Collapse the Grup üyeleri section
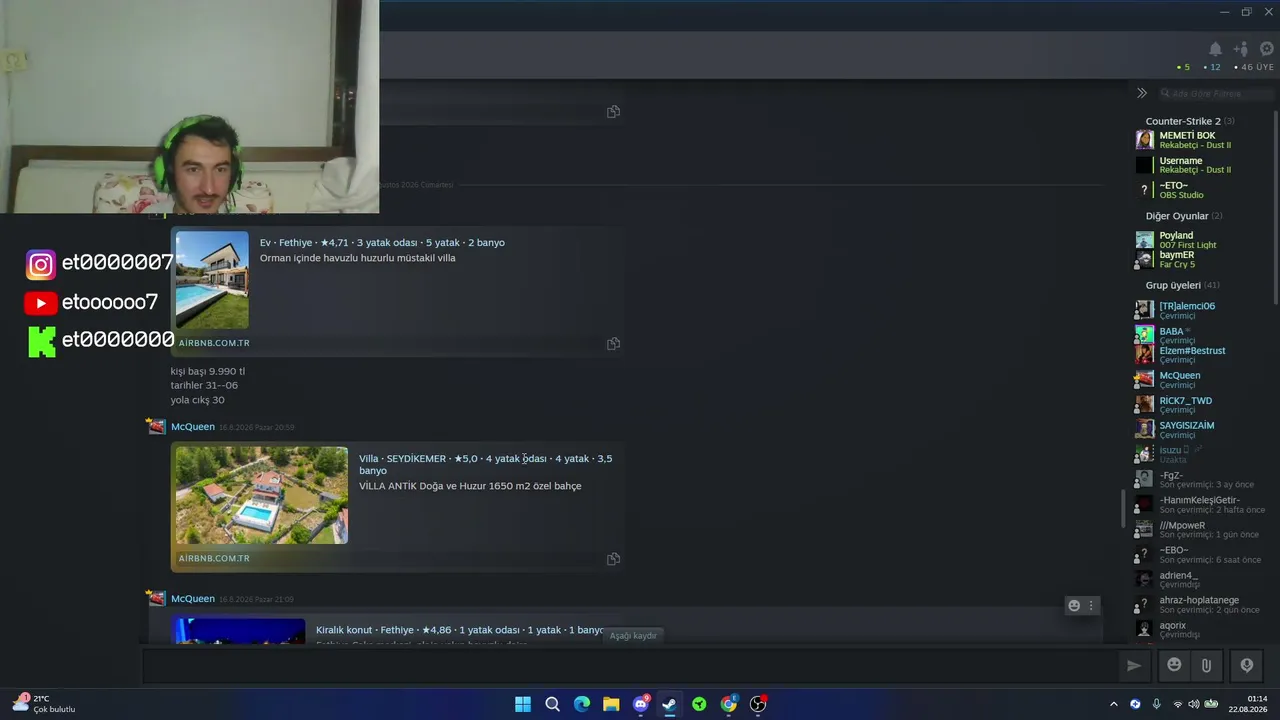1280x720 pixels. 1182,286
